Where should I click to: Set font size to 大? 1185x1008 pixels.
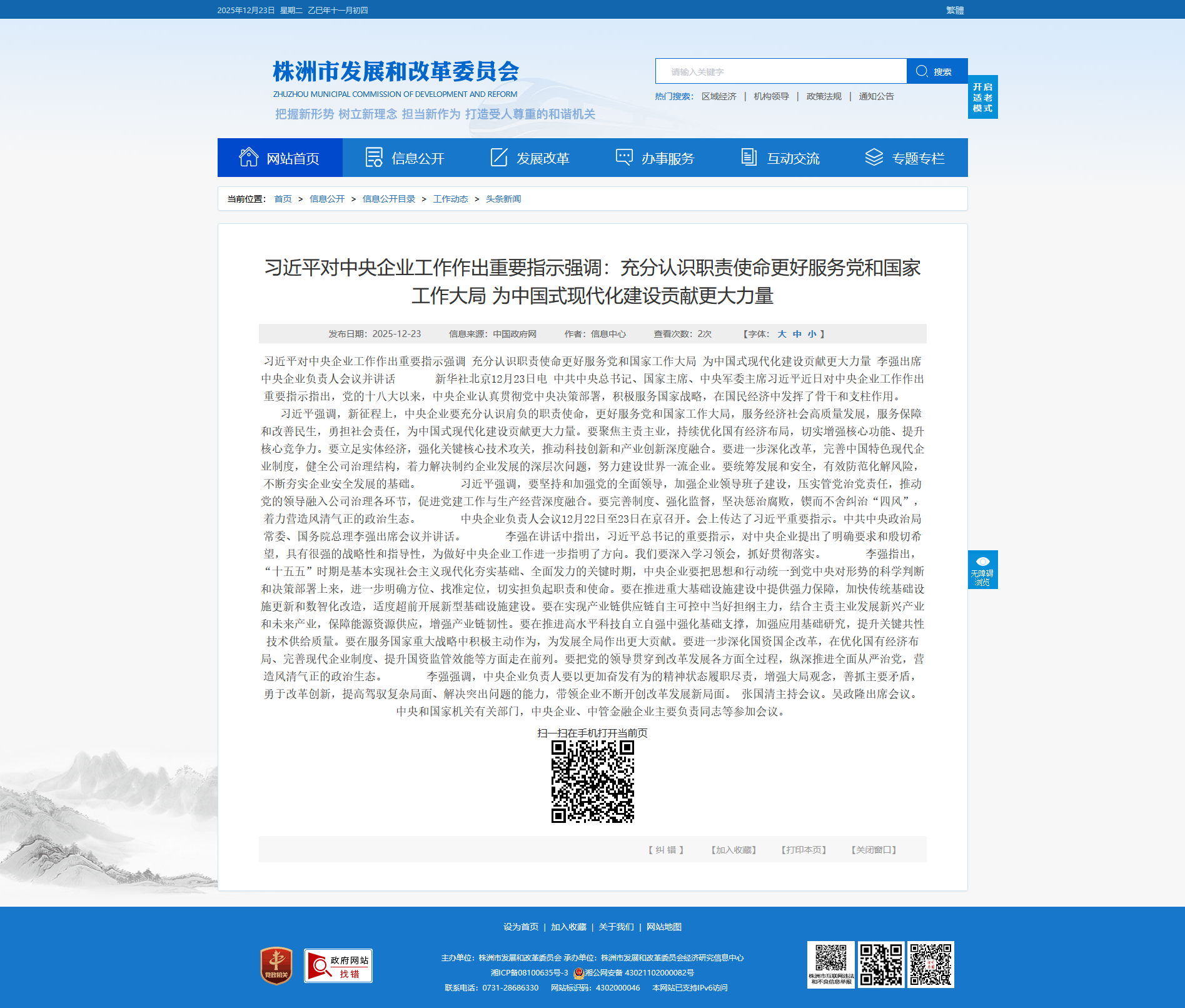(782, 334)
